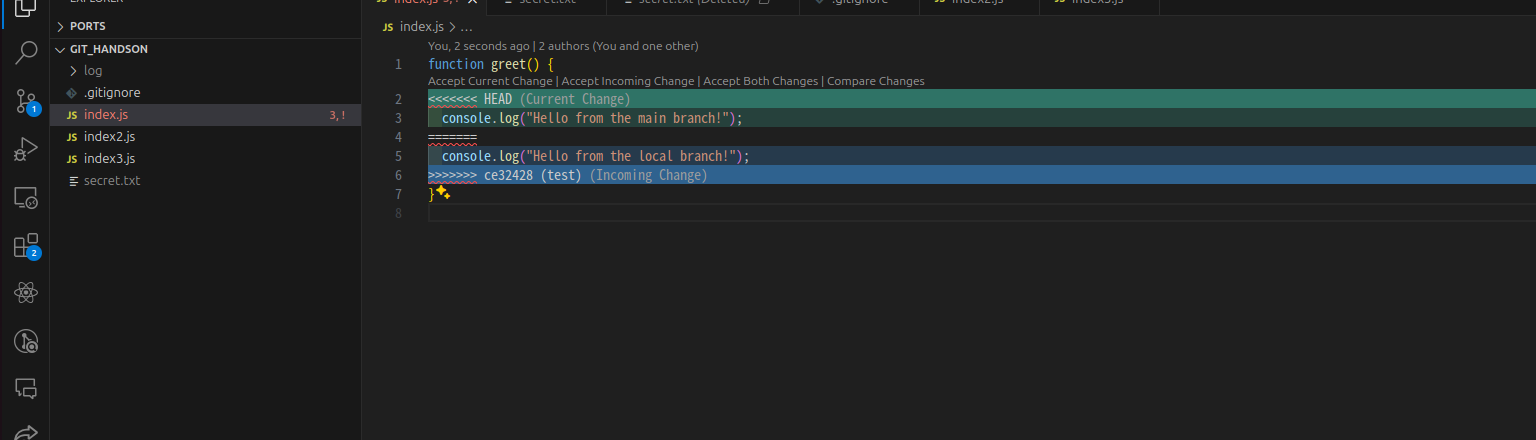Viewport: 1536px width, 440px height.
Task: Click Accept Incoming Change
Action: 628,81
